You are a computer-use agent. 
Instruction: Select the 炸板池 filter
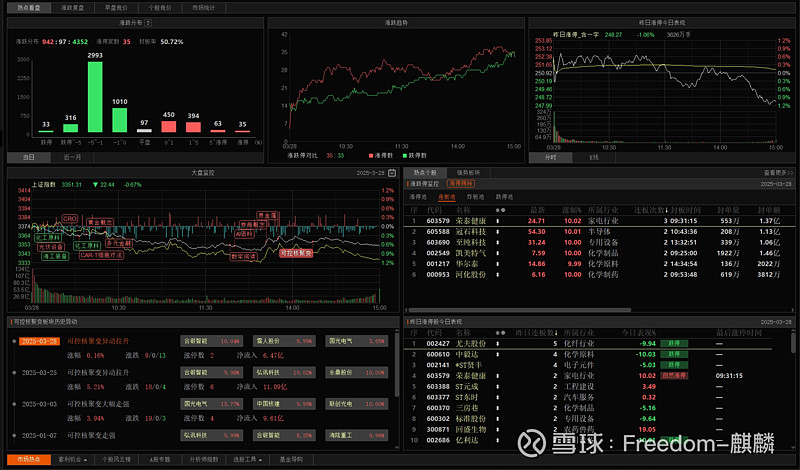pos(475,197)
